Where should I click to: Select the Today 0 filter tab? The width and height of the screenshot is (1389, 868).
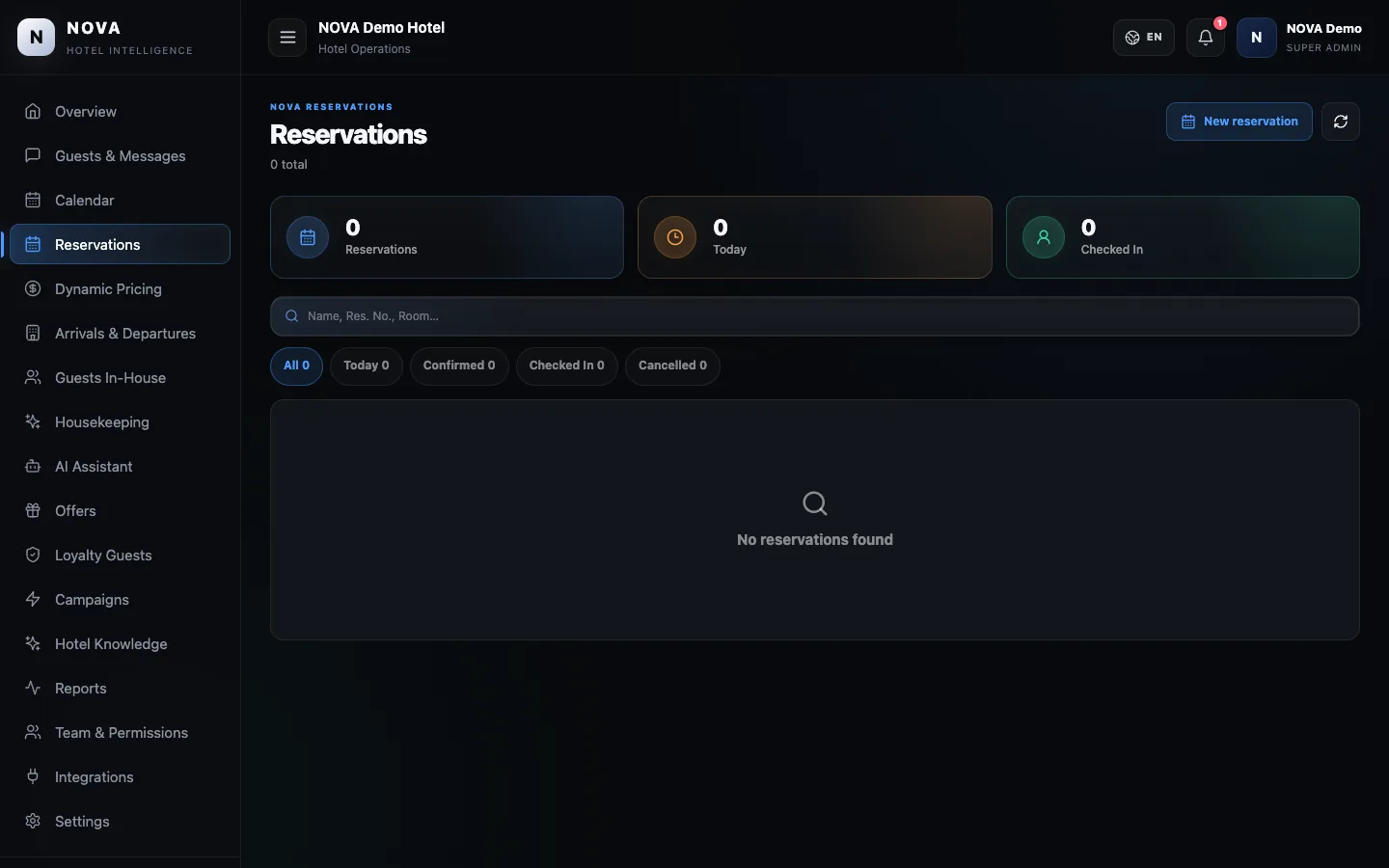367,366
